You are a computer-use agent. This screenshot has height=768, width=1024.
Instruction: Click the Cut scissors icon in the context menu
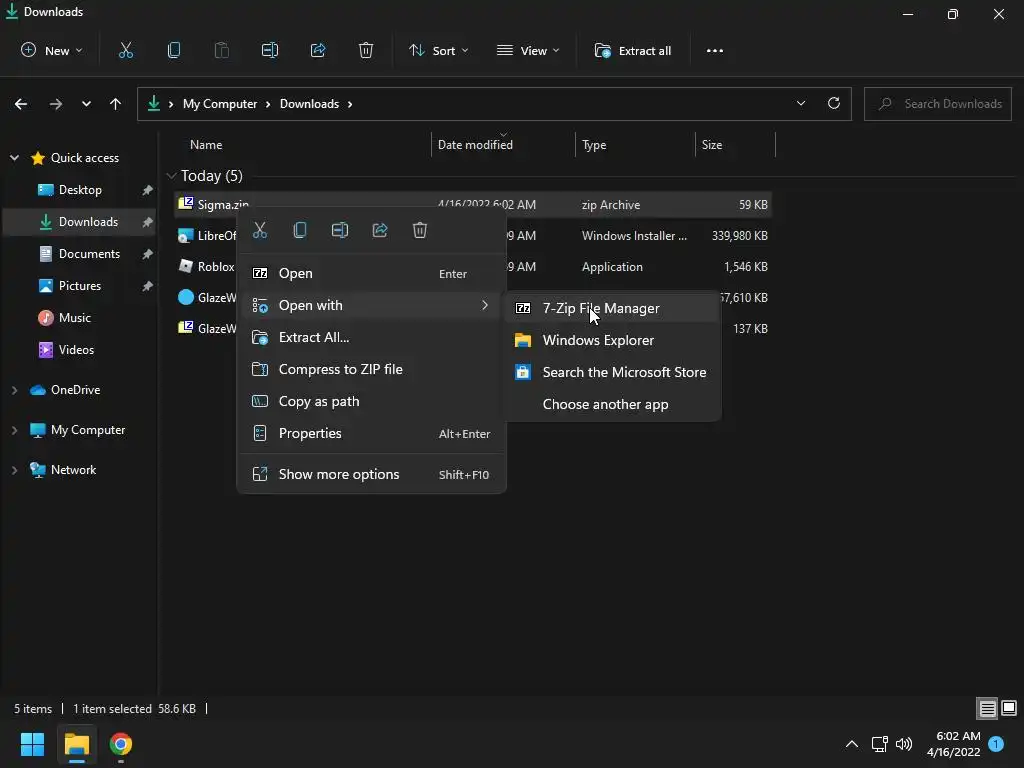(x=260, y=230)
